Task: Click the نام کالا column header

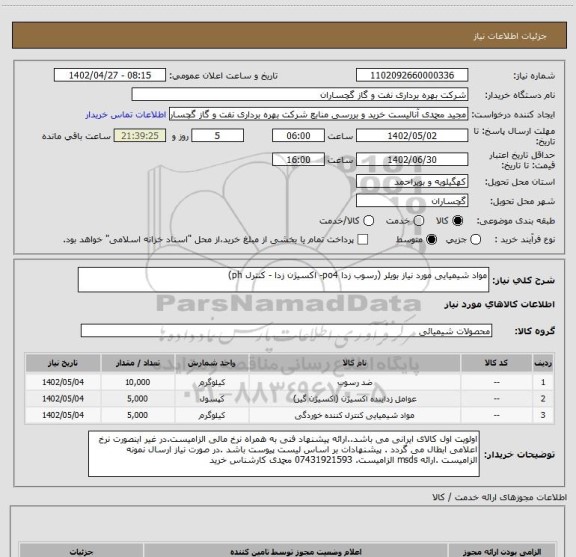Action: tap(354, 363)
